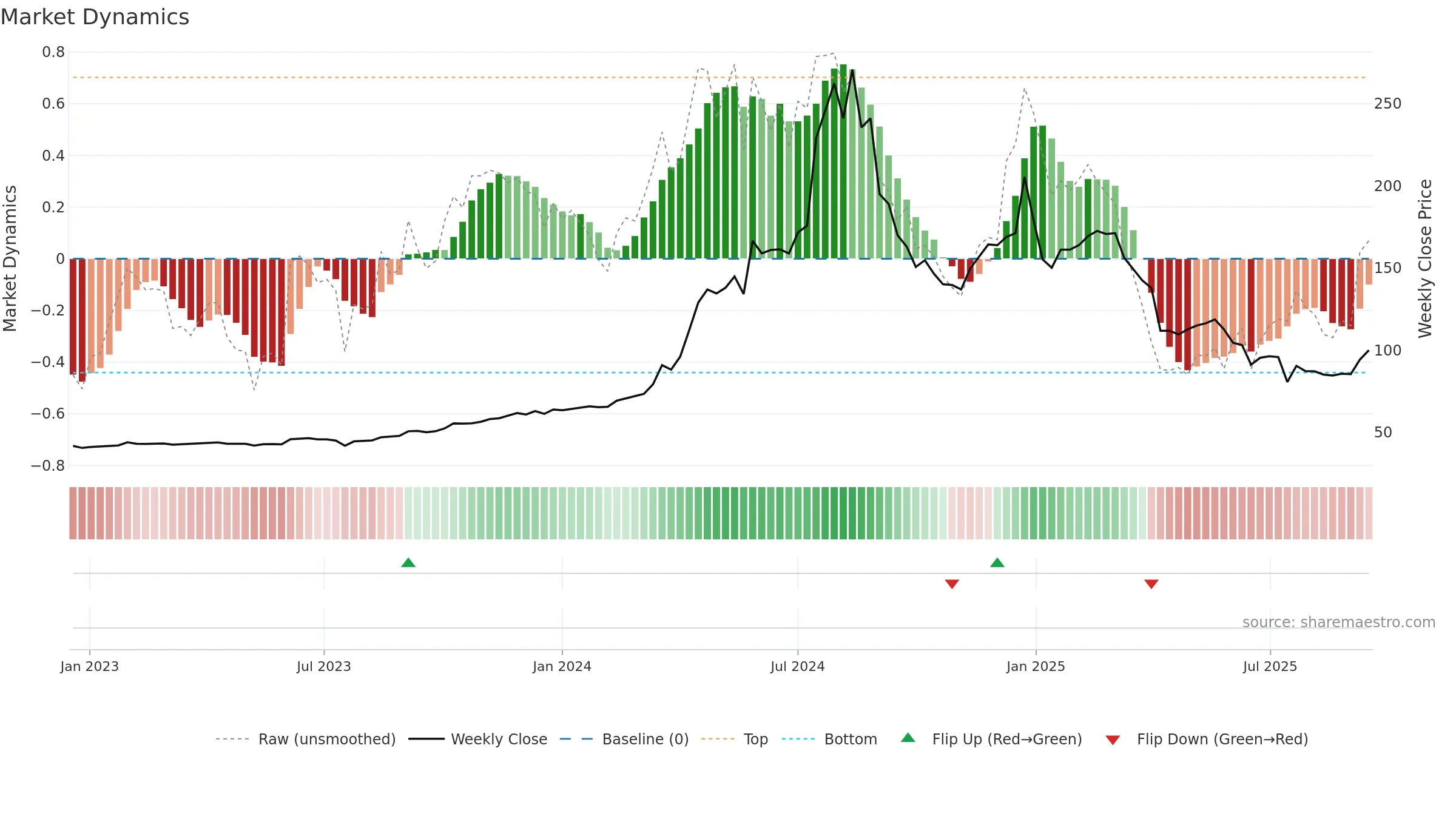Toggle the Bottom legend entry

[x=829, y=739]
